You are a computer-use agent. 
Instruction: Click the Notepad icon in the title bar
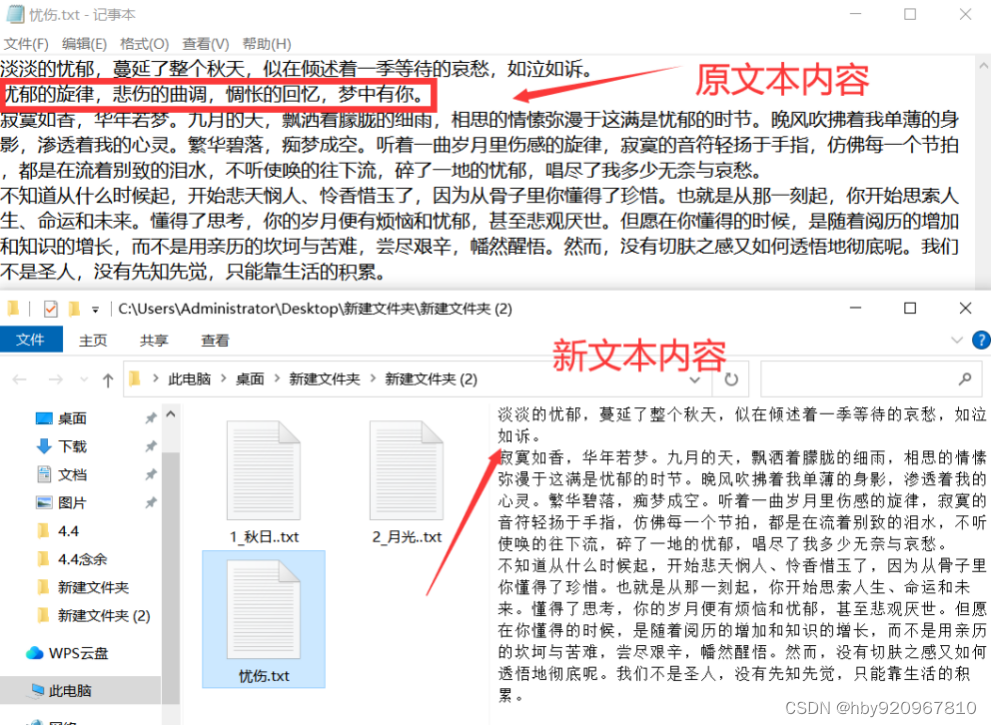(x=15, y=14)
